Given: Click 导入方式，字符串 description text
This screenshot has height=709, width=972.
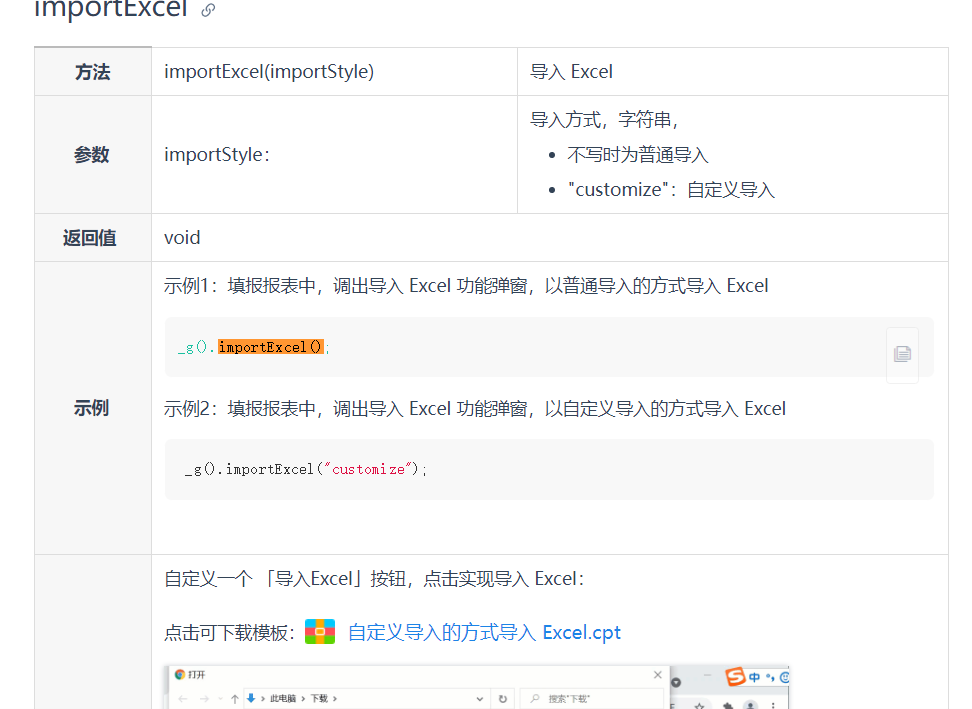Looking at the screenshot, I should pos(604,119).
